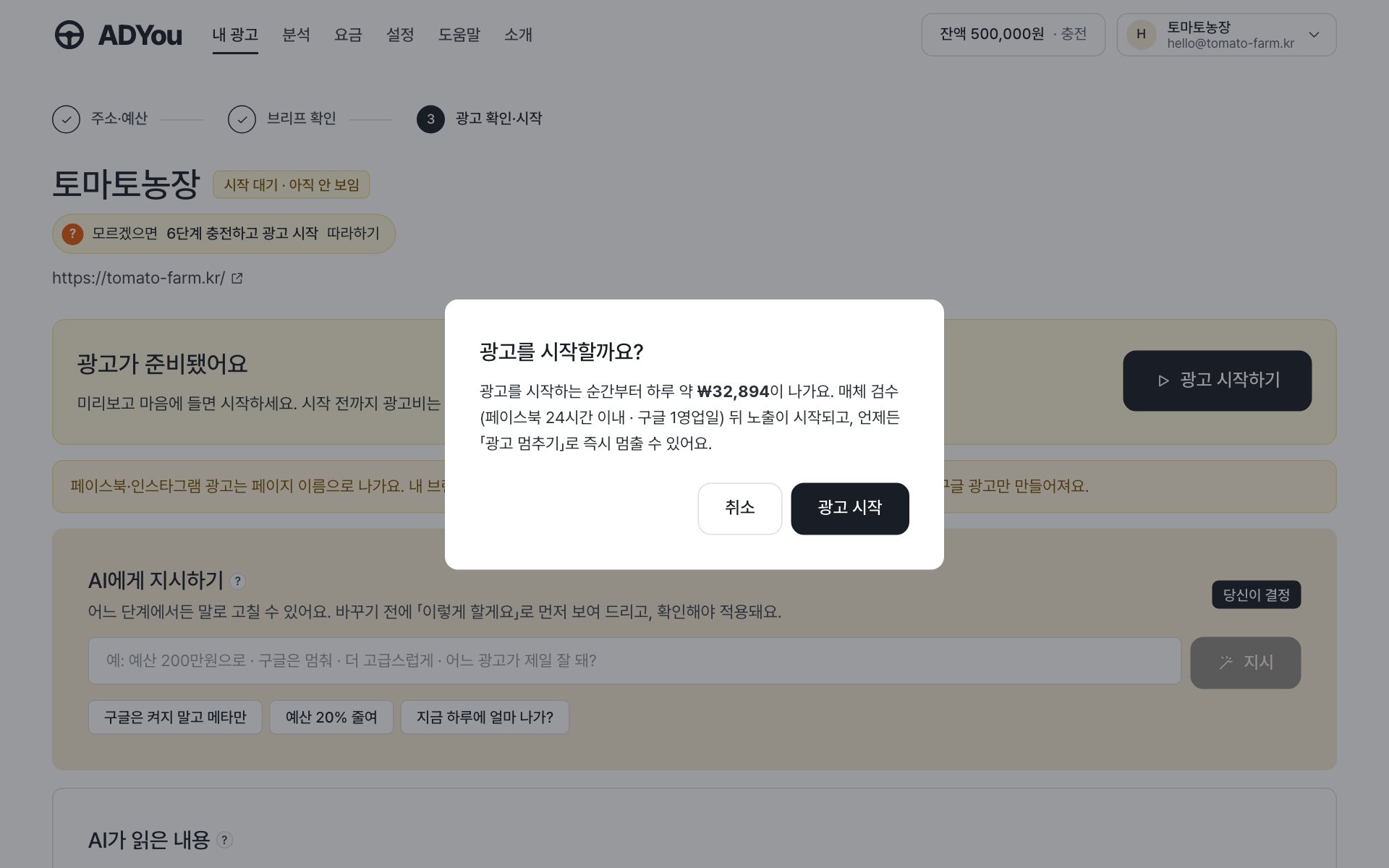Click the 광고를 시작할까요? dialog title
1389x868 pixels.
pyautogui.click(x=561, y=352)
